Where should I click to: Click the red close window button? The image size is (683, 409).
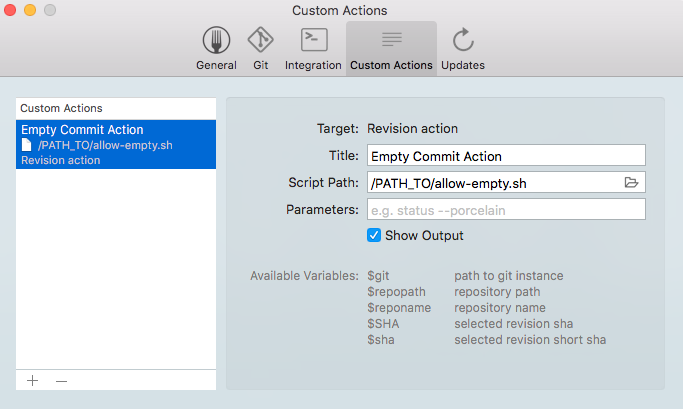coord(10,10)
